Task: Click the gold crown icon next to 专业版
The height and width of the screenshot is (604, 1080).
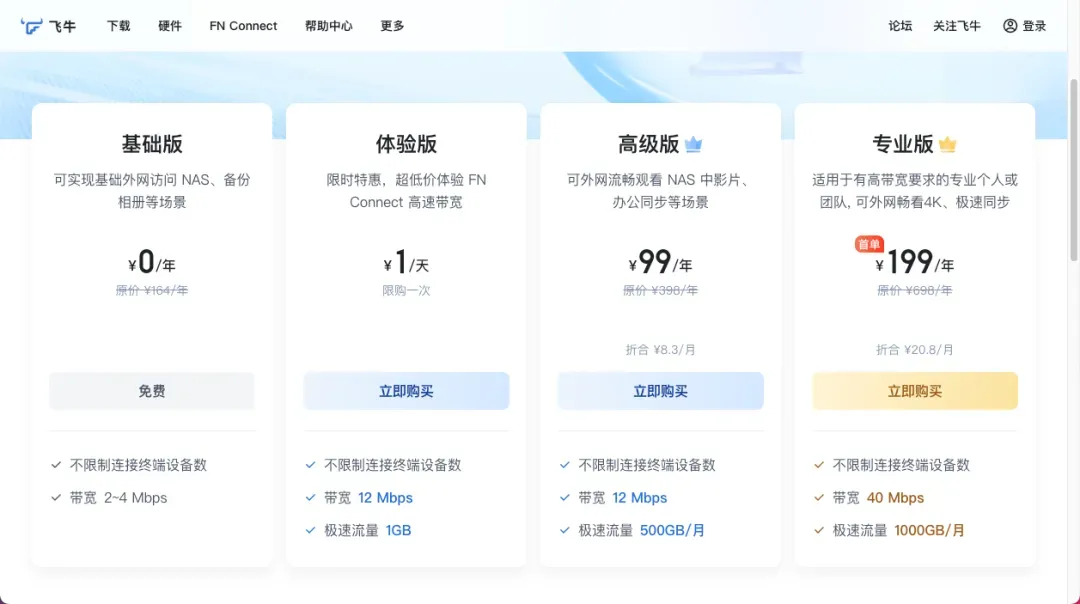Action: (948, 145)
